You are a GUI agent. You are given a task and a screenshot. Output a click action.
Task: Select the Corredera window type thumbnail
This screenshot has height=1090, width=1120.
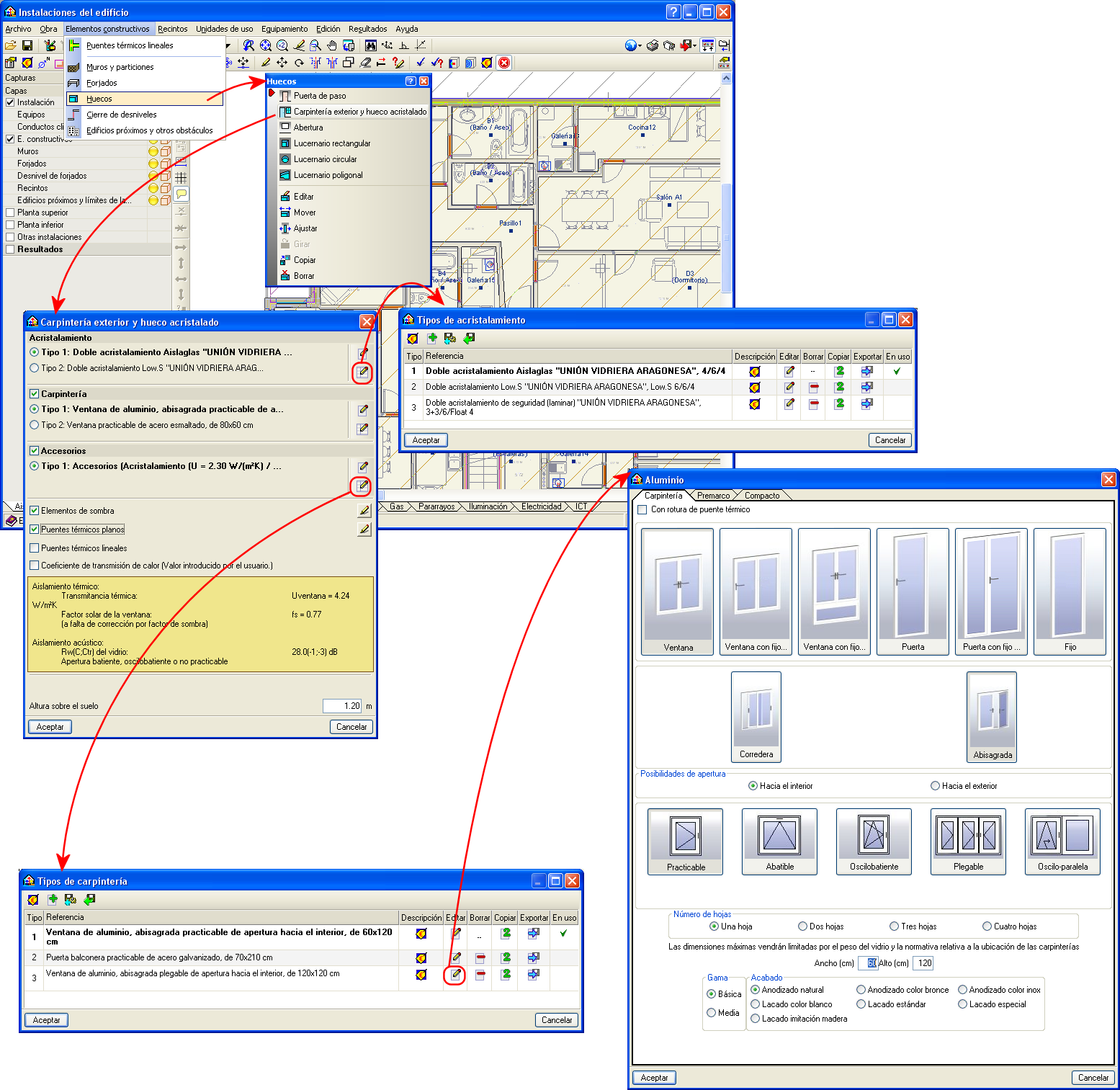(x=756, y=717)
